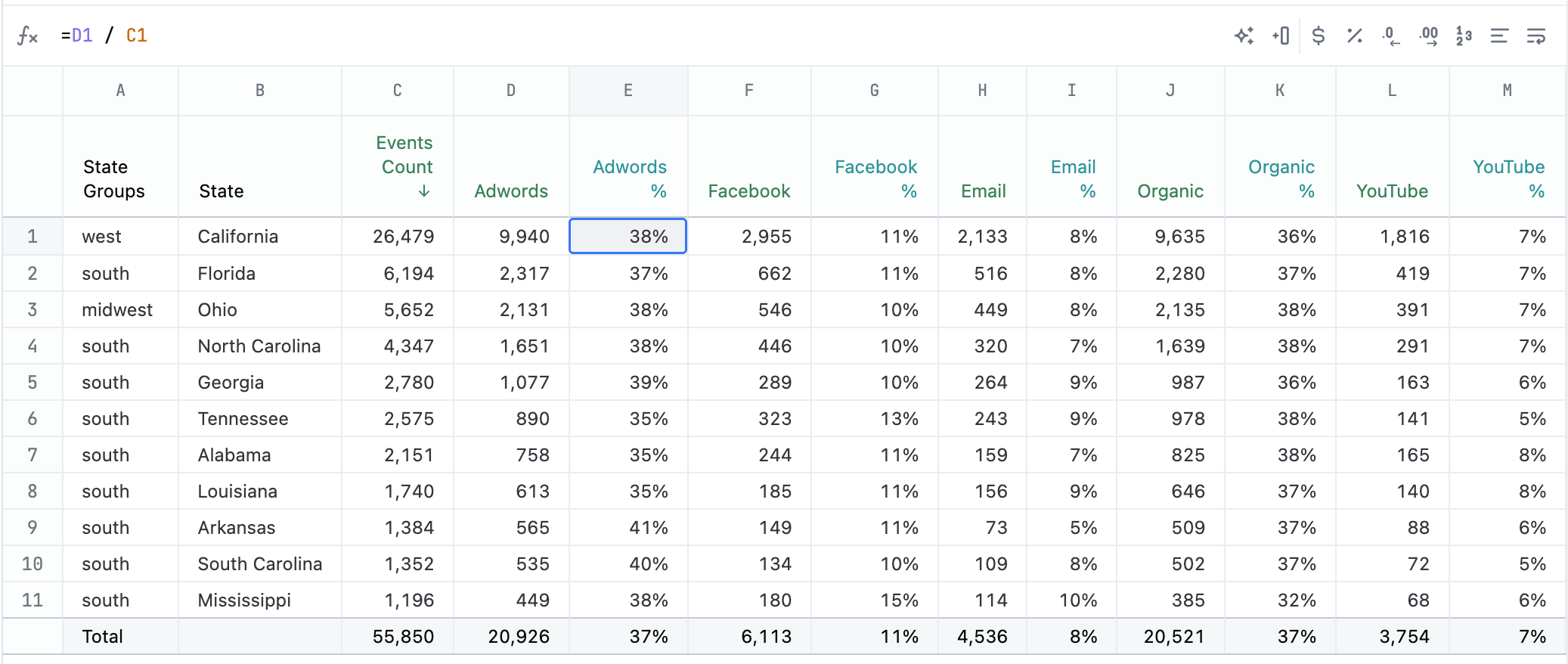The image size is (1568, 664).
Task: Open text alignment options
Action: click(1499, 36)
